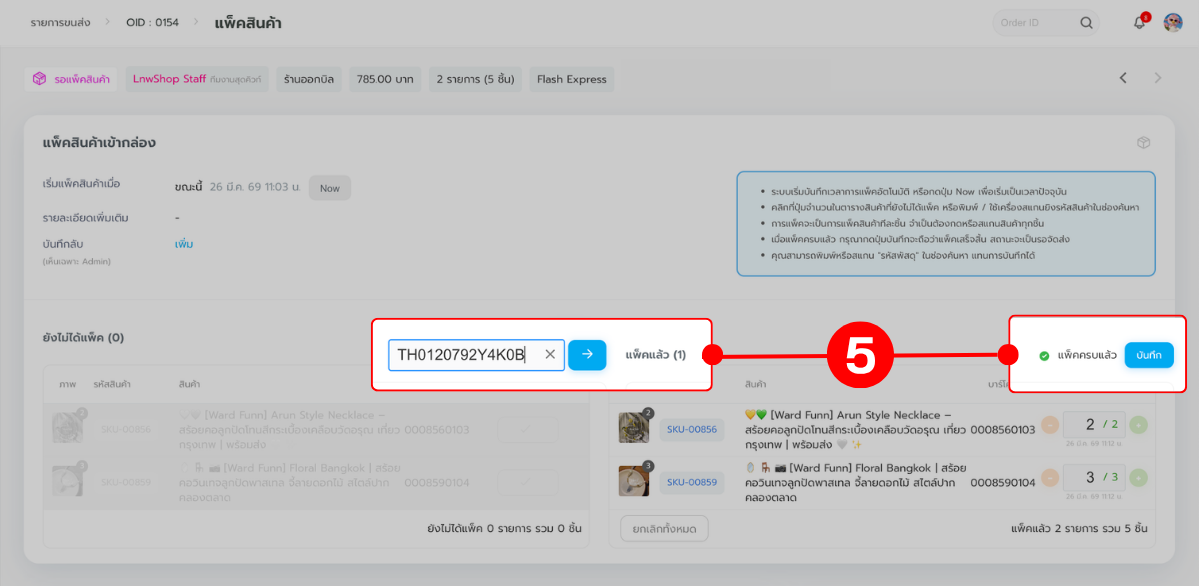This screenshot has width=1199, height=586.
Task: Increase packed quantity for SKU-00856
Action: point(1139,424)
